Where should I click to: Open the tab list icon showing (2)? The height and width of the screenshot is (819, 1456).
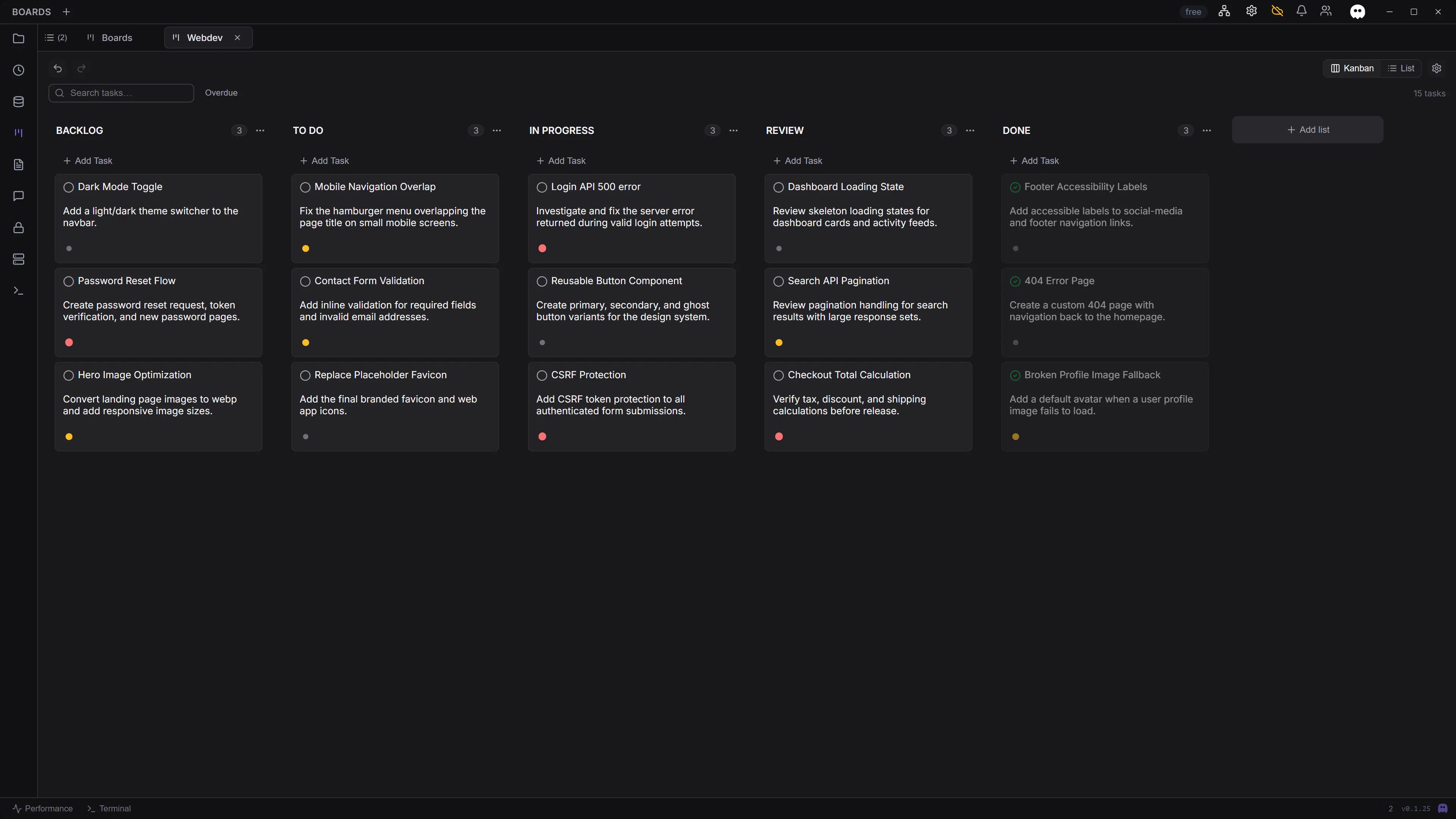tap(56, 38)
